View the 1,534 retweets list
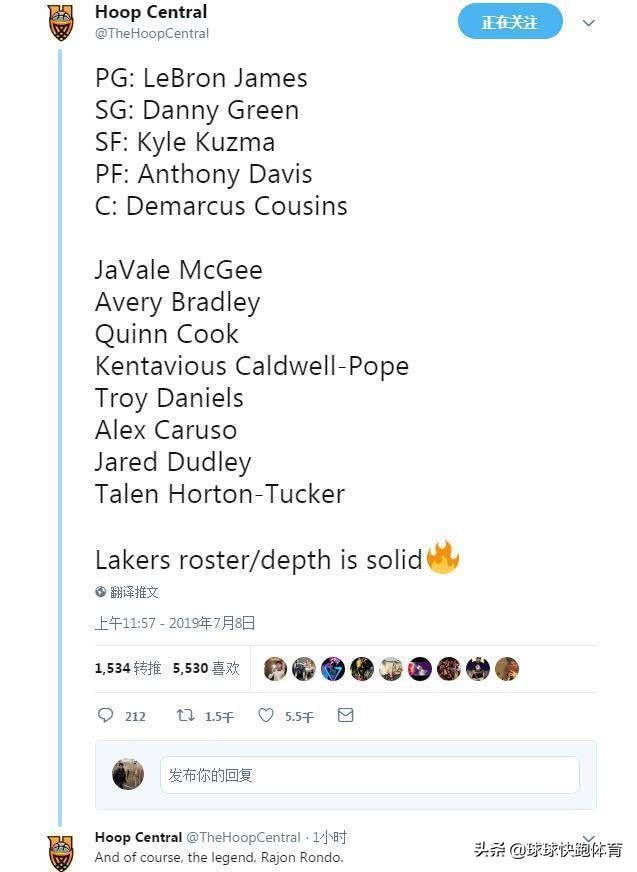The height and width of the screenshot is (872, 637). pos(127,668)
